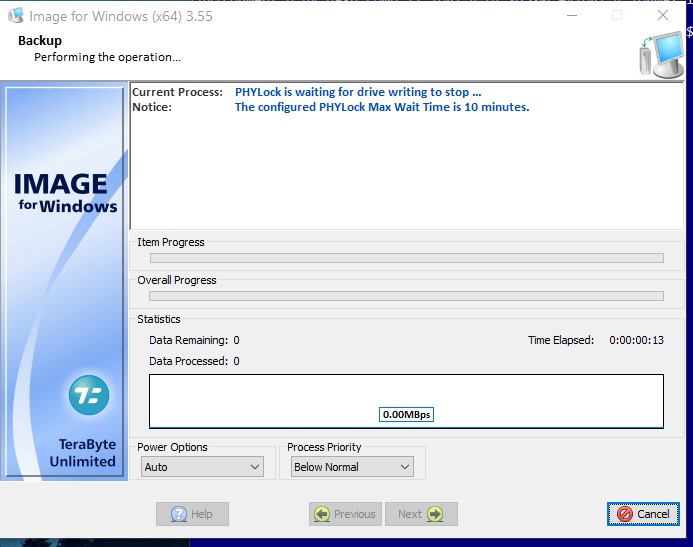Screen dimensions: 693x547
Task: Click the Item Progress bar
Action: point(407,258)
